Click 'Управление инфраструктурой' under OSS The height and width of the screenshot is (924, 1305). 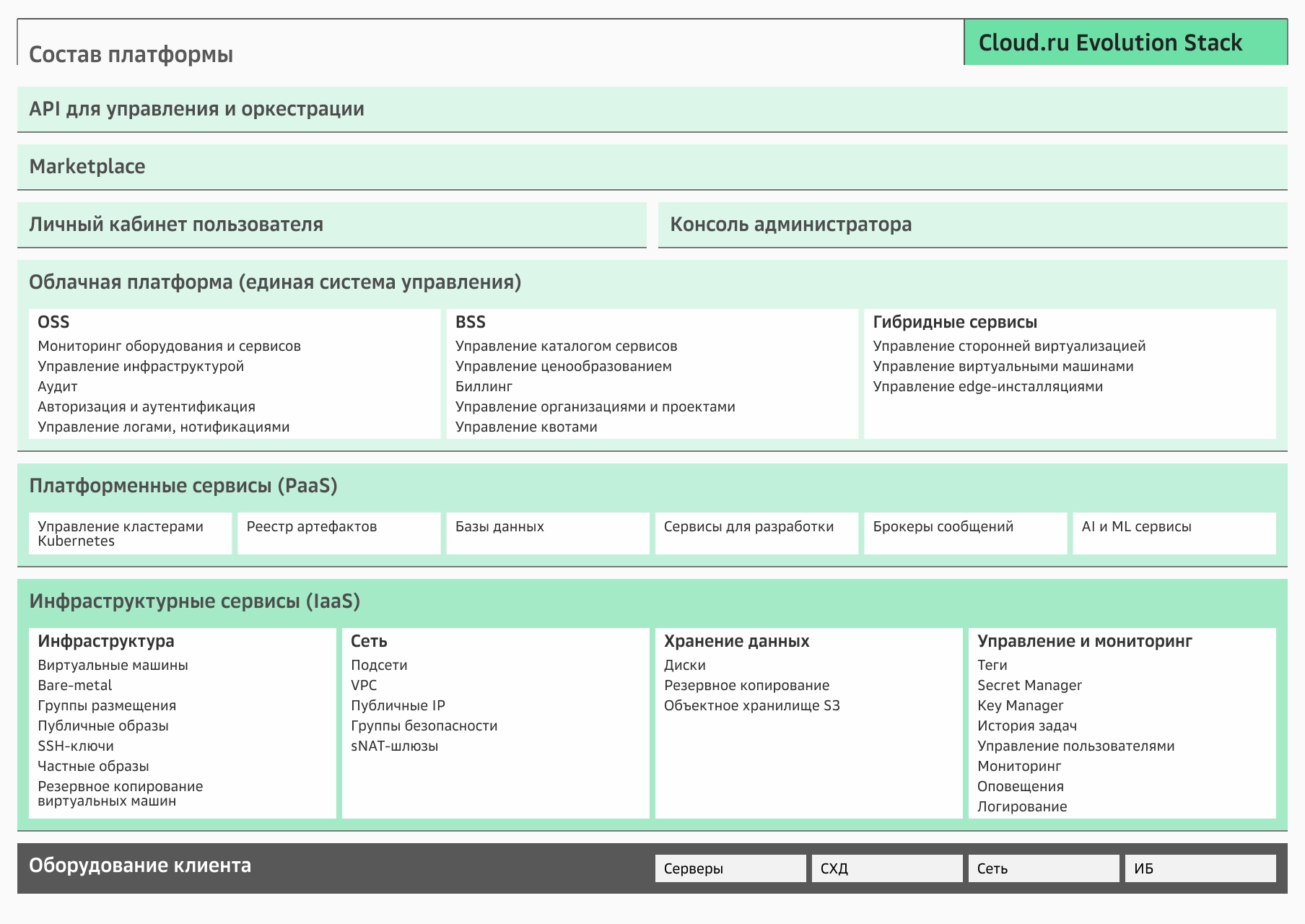point(141,367)
